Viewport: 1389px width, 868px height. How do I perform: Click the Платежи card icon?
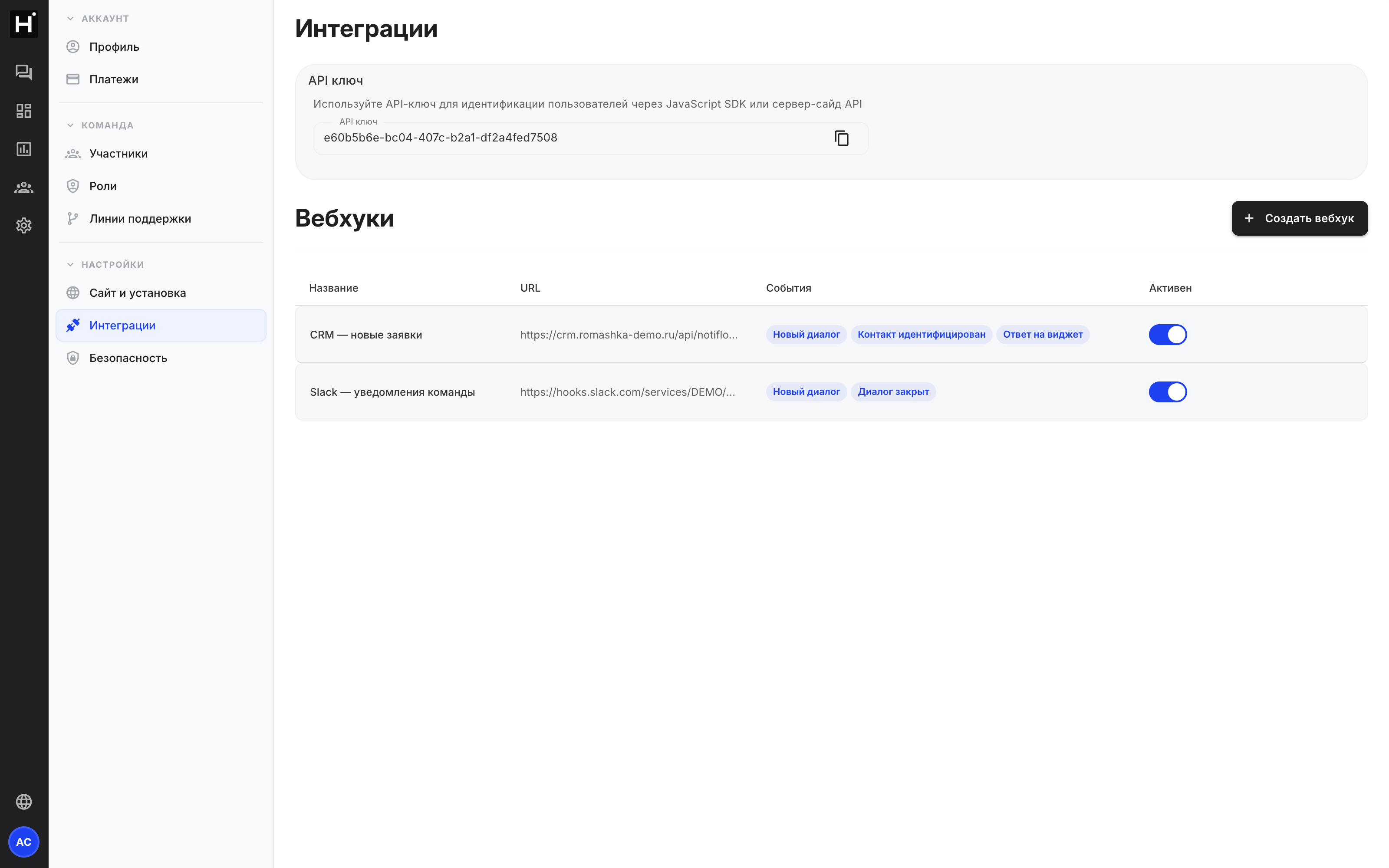pyautogui.click(x=73, y=79)
